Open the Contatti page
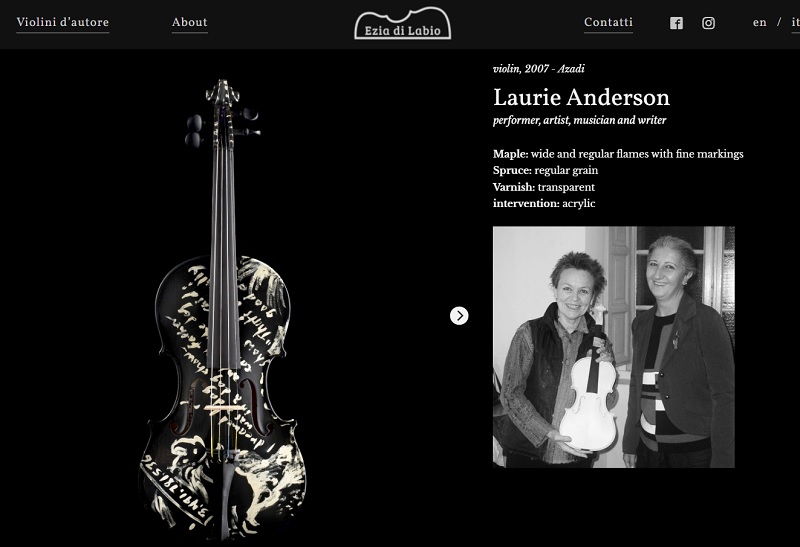This screenshot has height=547, width=800. (608, 22)
